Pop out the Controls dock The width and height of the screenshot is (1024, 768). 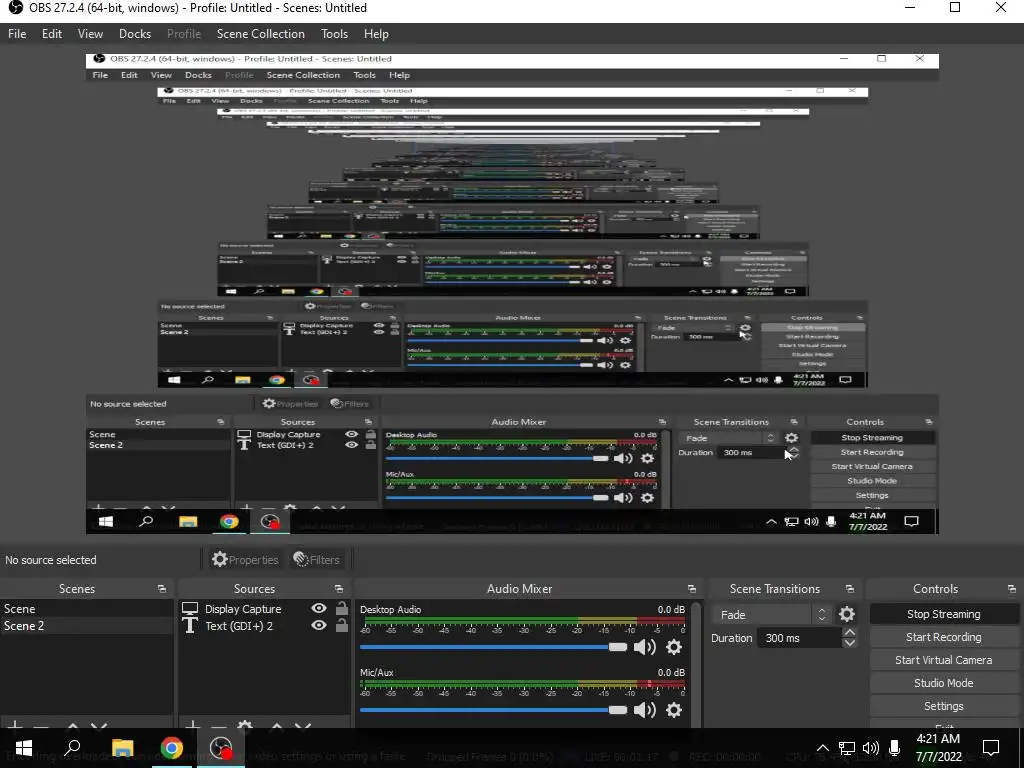tap(1012, 589)
